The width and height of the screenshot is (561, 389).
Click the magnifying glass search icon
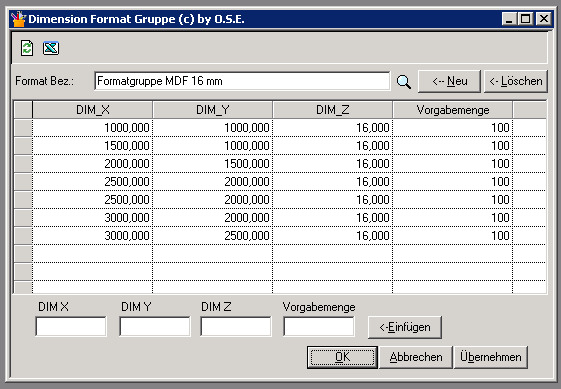404,82
